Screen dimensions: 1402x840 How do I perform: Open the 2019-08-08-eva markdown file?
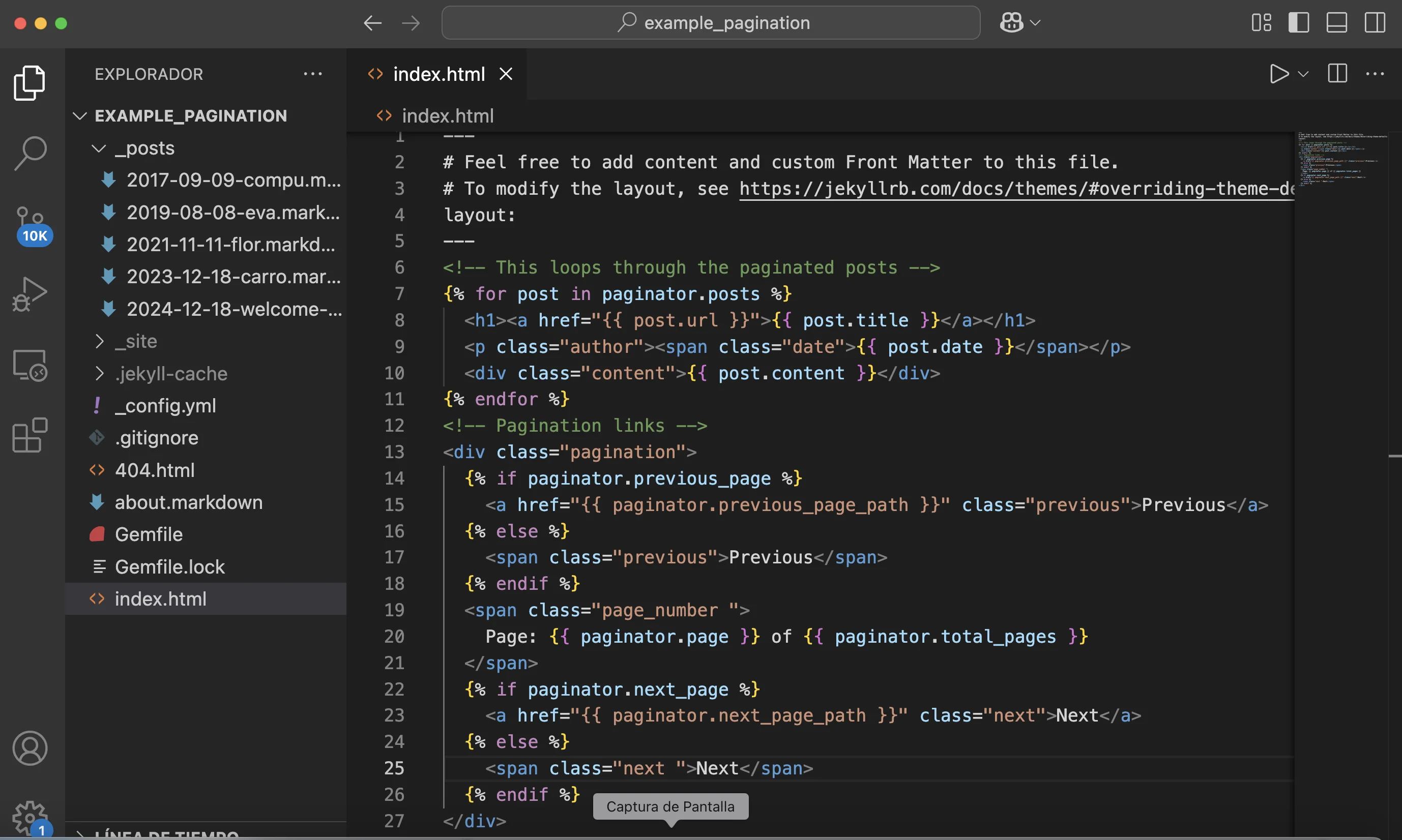pos(206,212)
